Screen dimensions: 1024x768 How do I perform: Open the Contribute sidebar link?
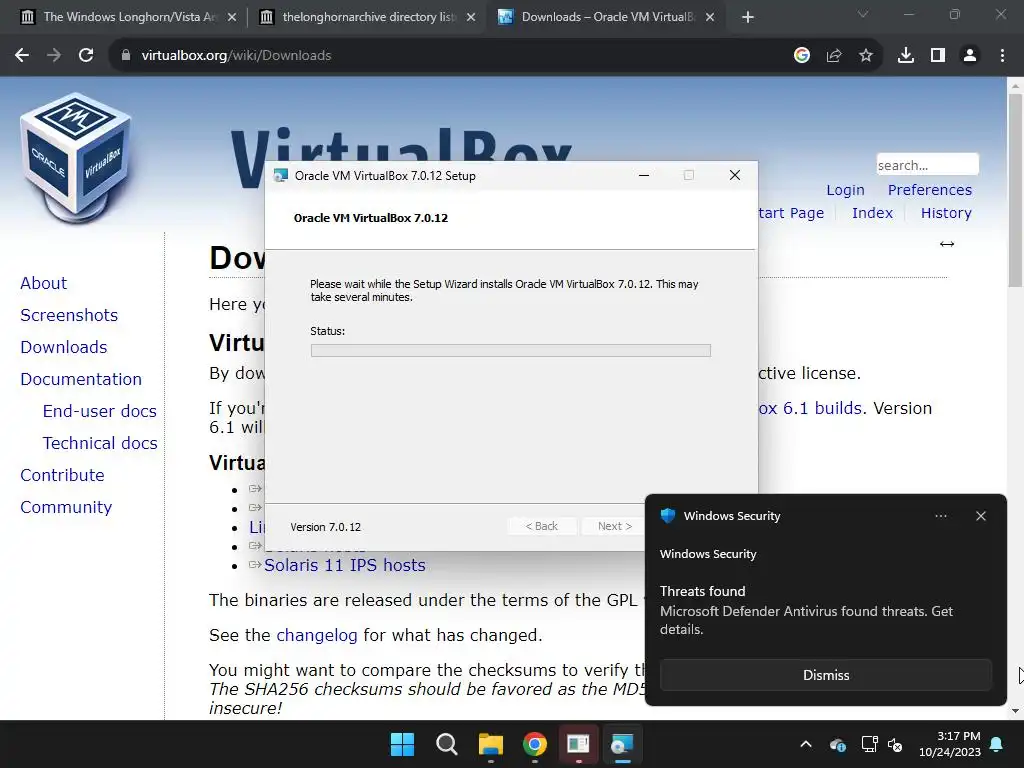[63, 475]
